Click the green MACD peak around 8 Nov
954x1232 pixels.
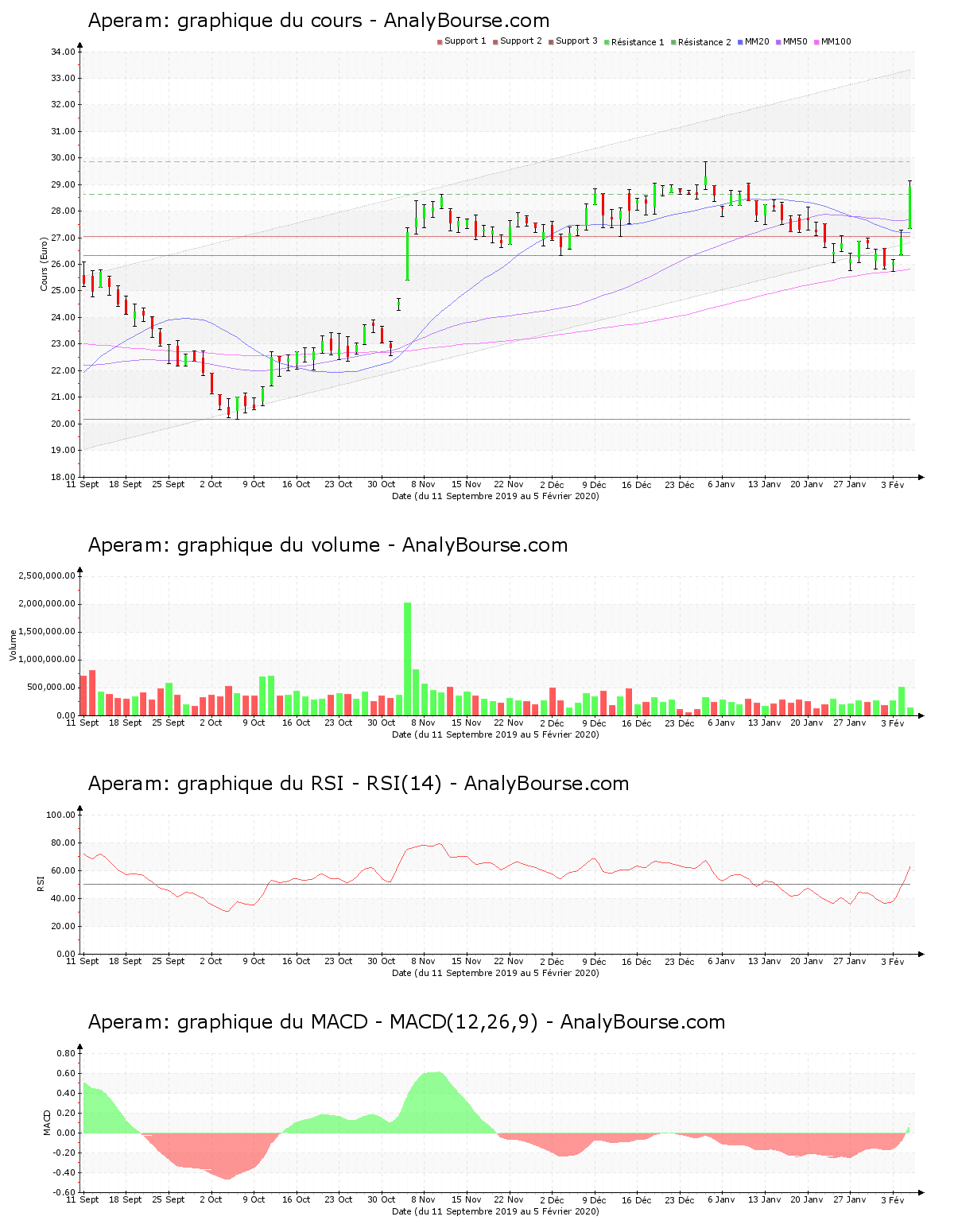(430, 1103)
